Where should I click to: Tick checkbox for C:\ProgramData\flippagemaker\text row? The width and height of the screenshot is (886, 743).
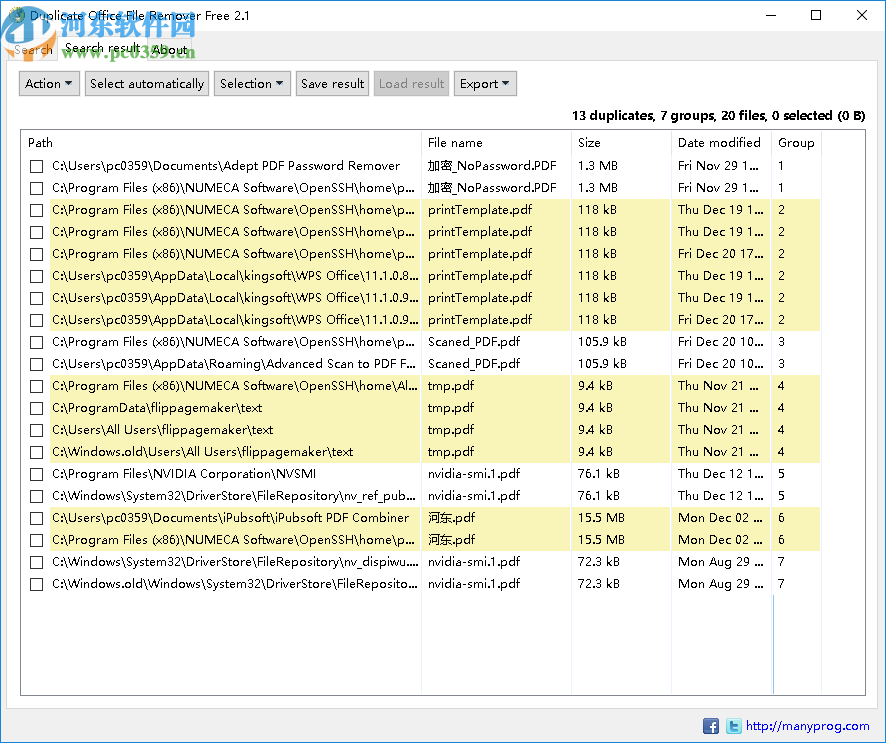click(36, 408)
